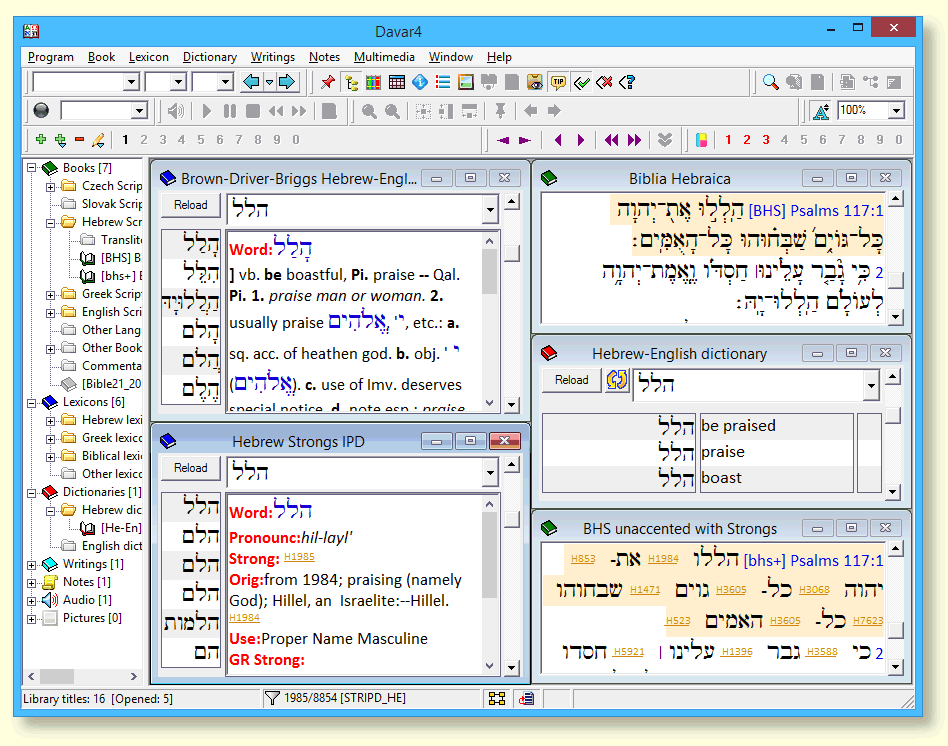Click the plain green plus icon
This screenshot has width=948, height=746.
[41, 140]
